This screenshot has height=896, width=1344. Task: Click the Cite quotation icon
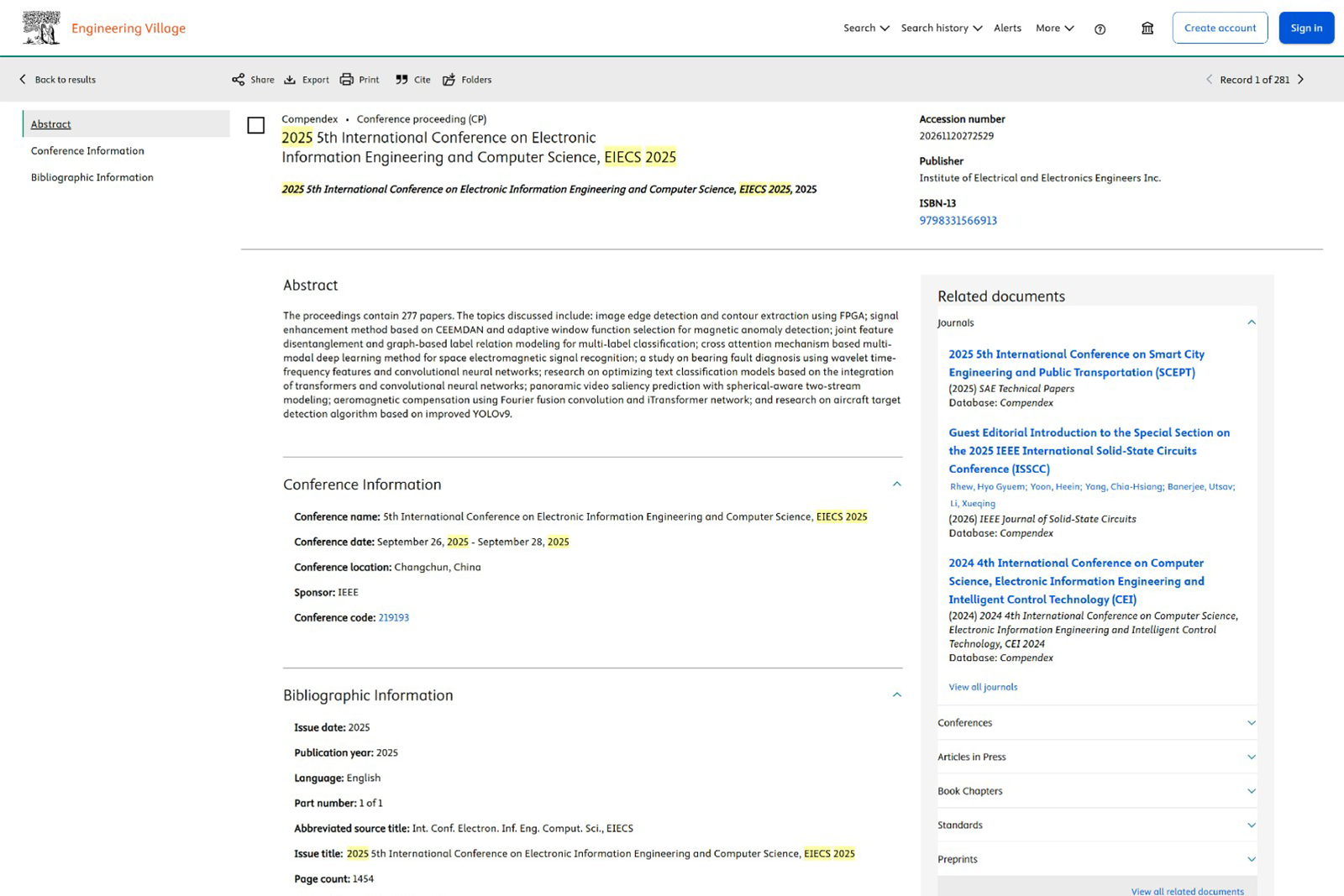(x=402, y=80)
